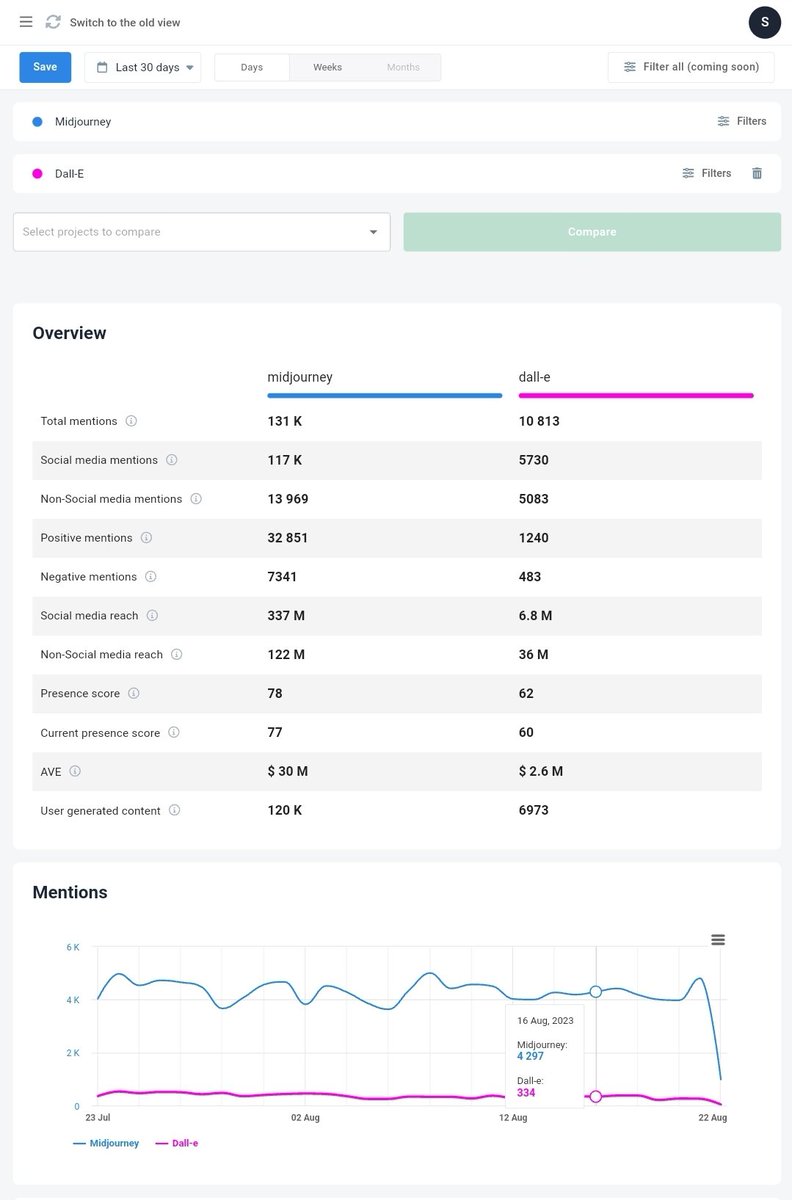Click the blue bar under midjourney column header
792x1200 pixels.
pos(385,395)
